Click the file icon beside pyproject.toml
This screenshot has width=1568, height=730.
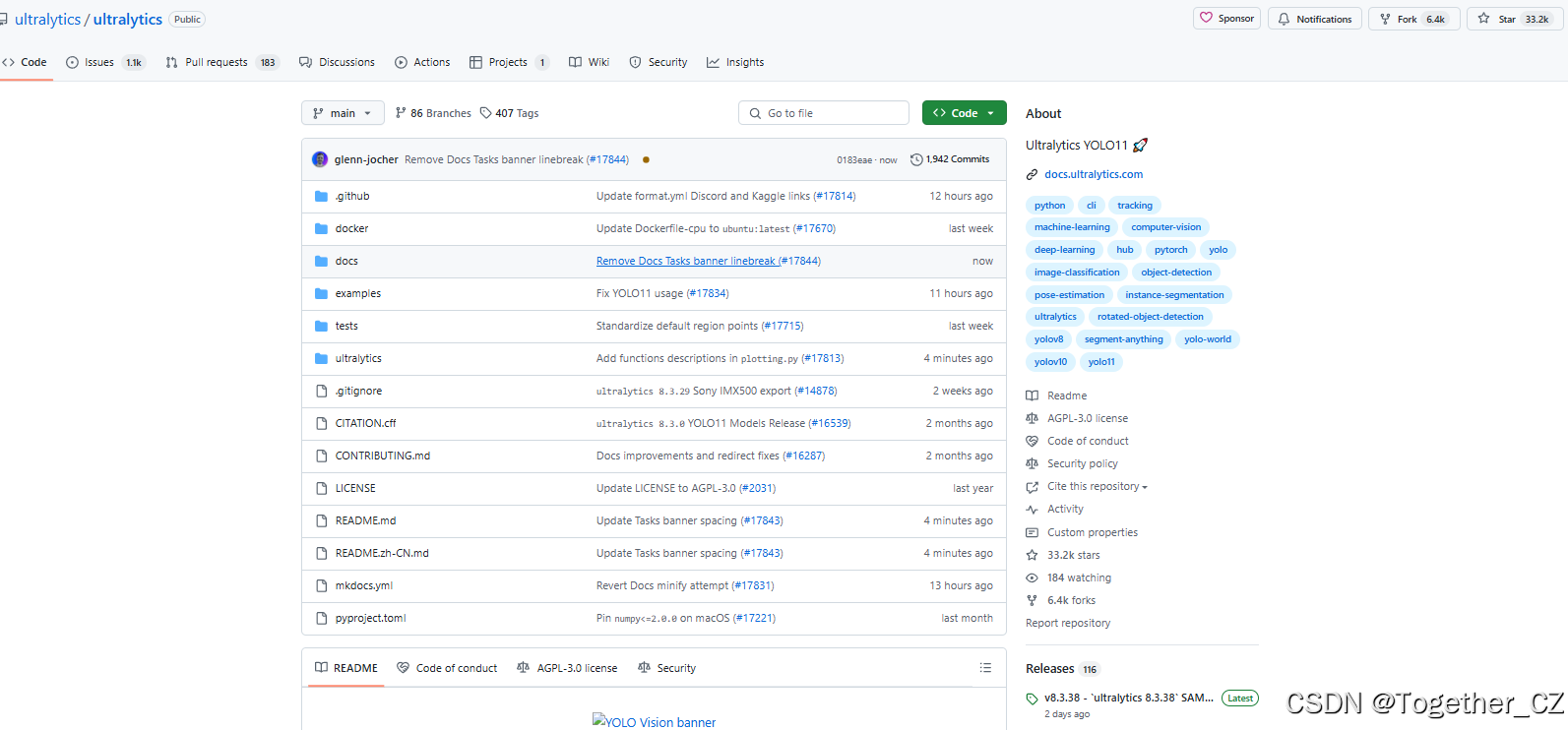coord(321,619)
